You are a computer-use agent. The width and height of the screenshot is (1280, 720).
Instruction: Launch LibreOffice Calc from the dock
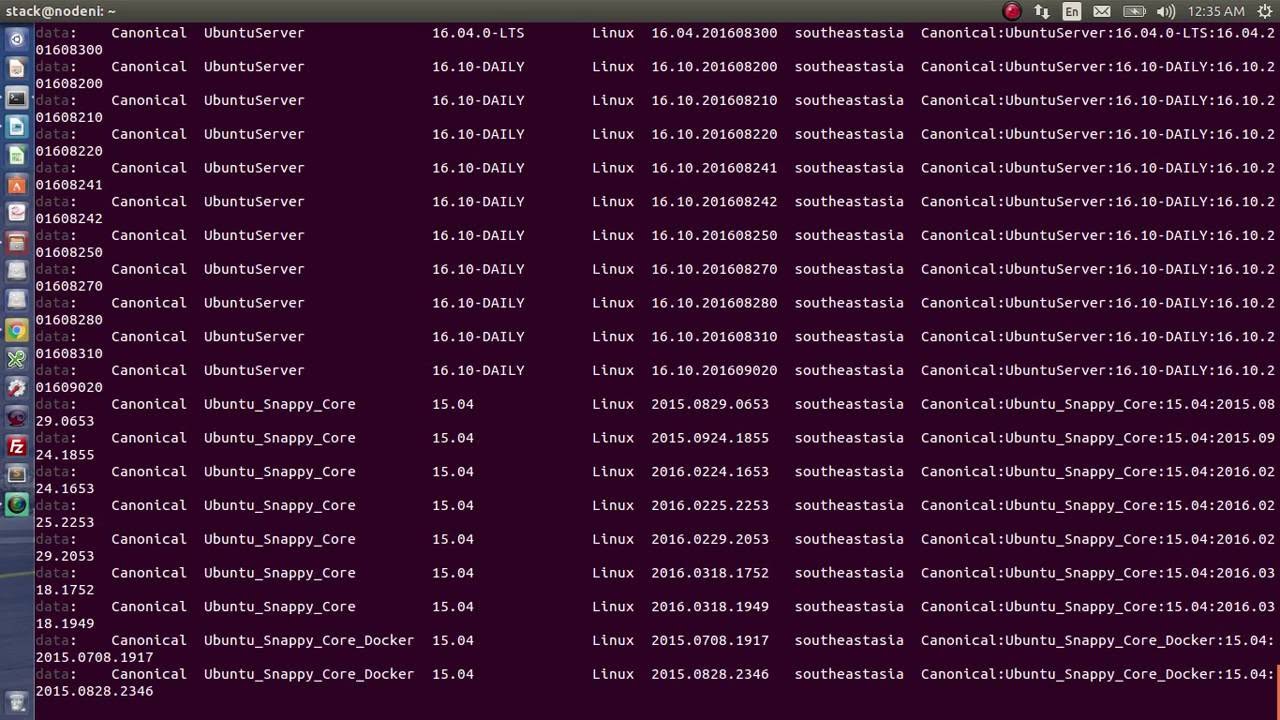pyautogui.click(x=16, y=156)
